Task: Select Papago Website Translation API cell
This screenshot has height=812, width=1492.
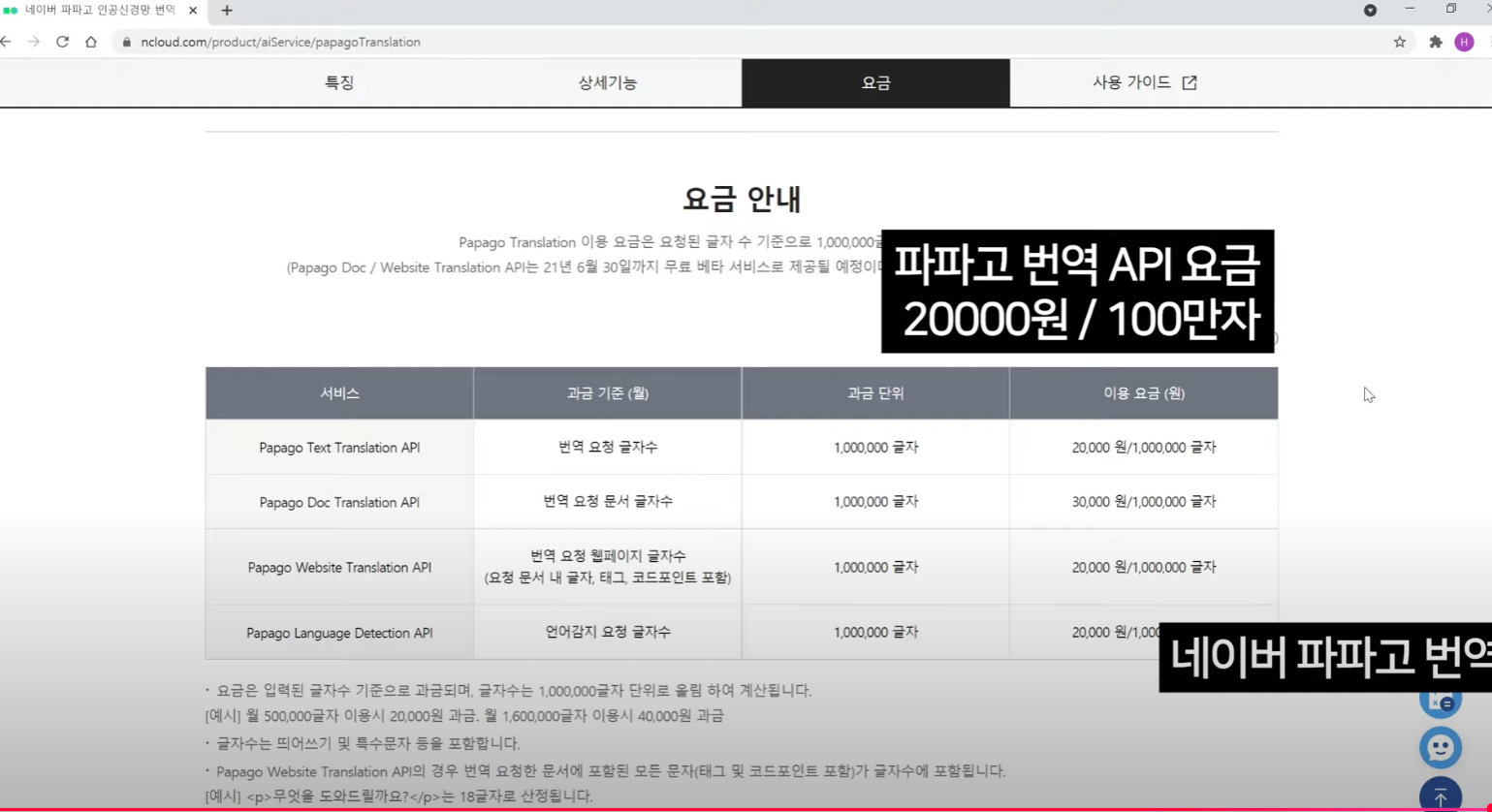Action: (x=339, y=568)
